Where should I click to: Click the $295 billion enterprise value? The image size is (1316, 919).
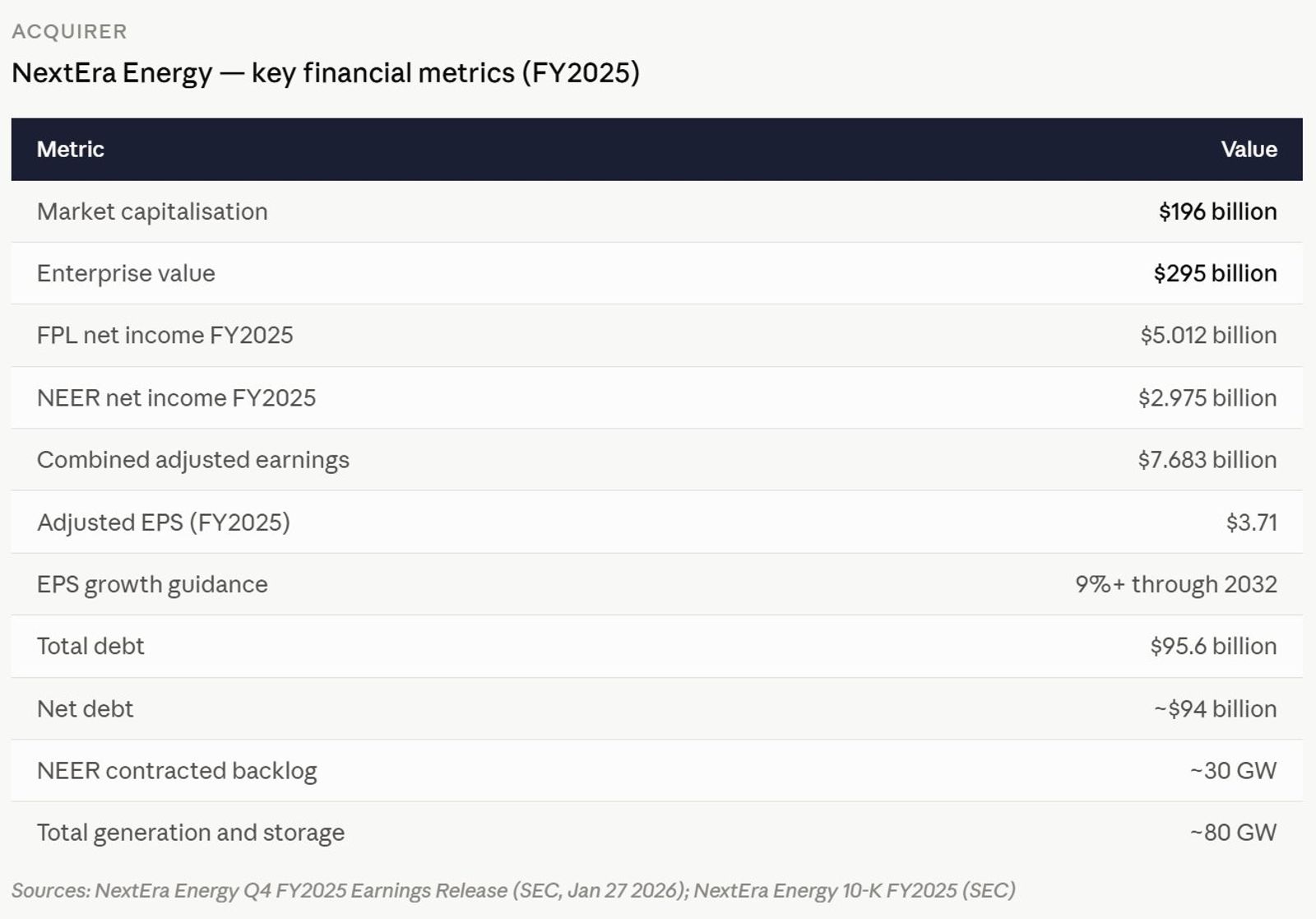pos(1215,273)
